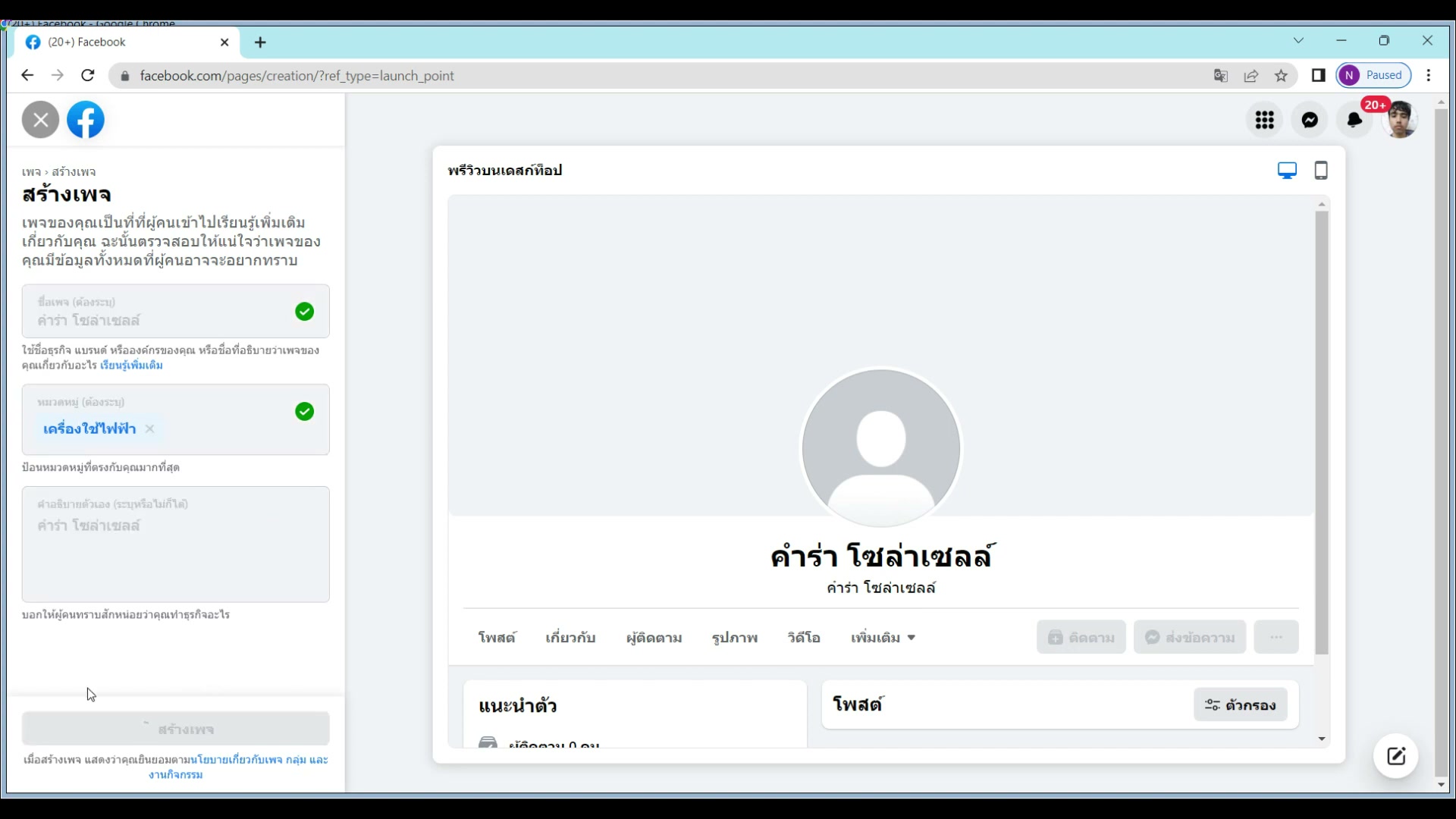Open the notifications bell
This screenshot has height=819, width=1456.
[x=1354, y=120]
